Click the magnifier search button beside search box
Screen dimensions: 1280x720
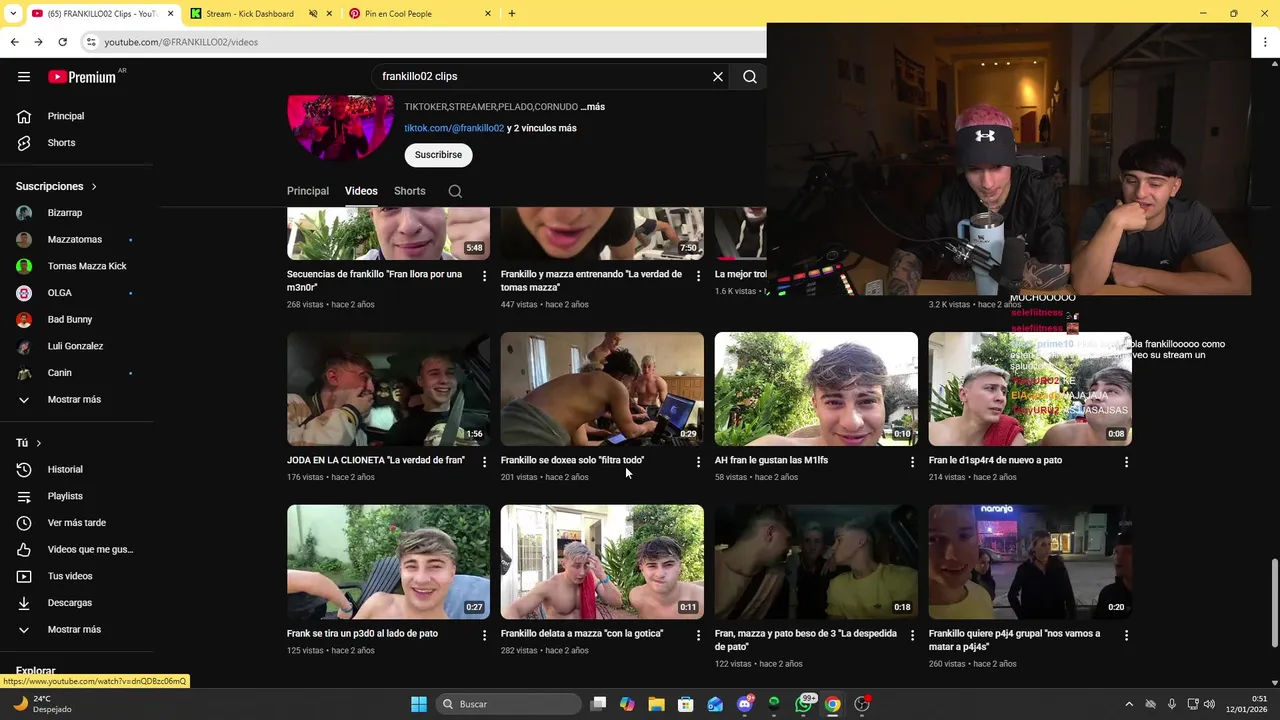coord(750,77)
